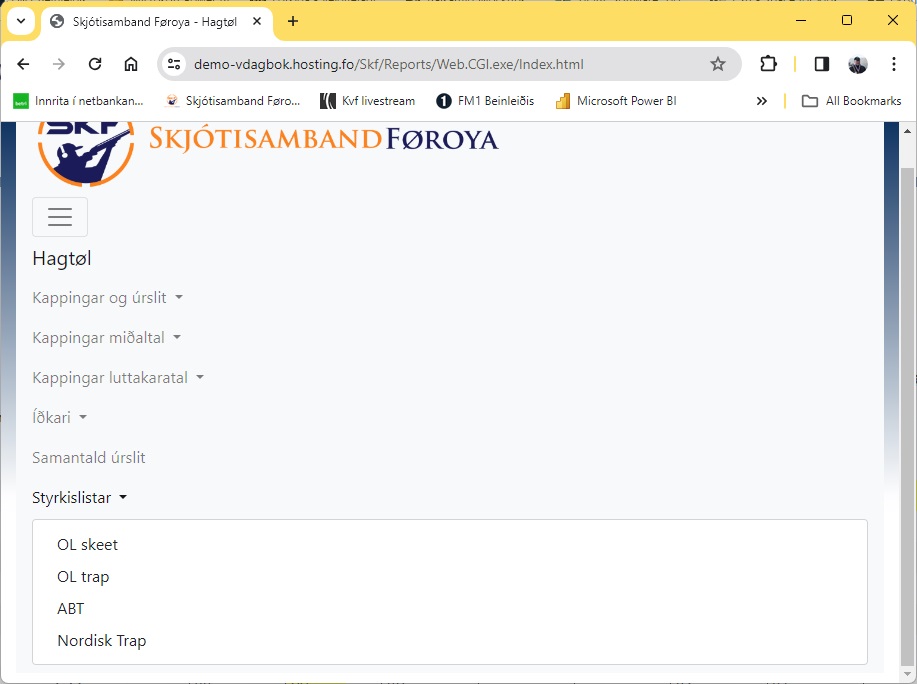Navigate back to previous page
The width and height of the screenshot is (917, 684).
23,64
